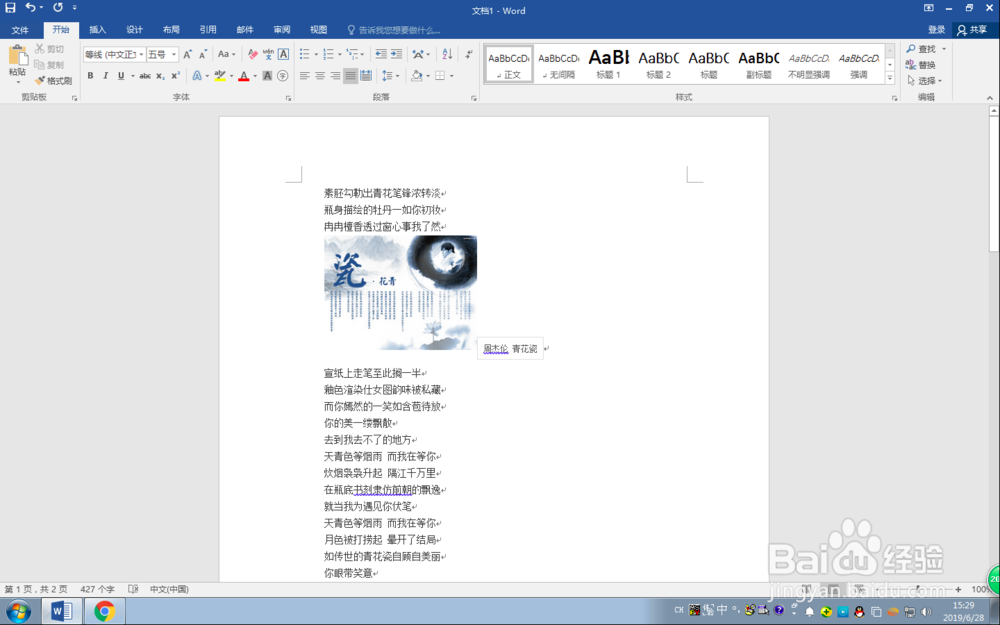Clear all formatting with the eraser icon
Screen dimensions: 1000x625
tap(253, 54)
